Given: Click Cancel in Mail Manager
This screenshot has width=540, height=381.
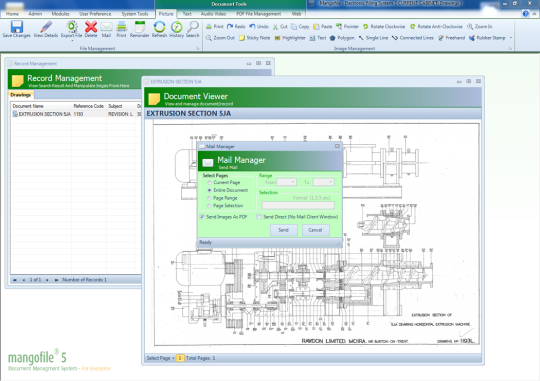Looking at the screenshot, I should pyautogui.click(x=315, y=230).
